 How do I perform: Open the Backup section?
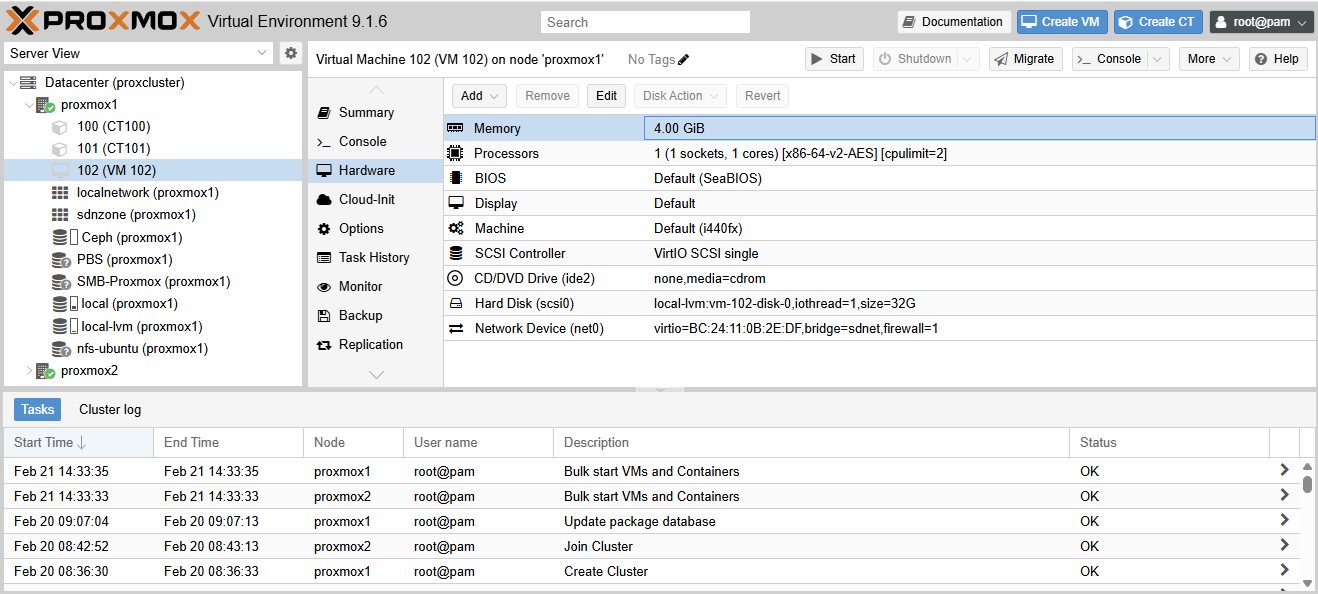point(375,316)
